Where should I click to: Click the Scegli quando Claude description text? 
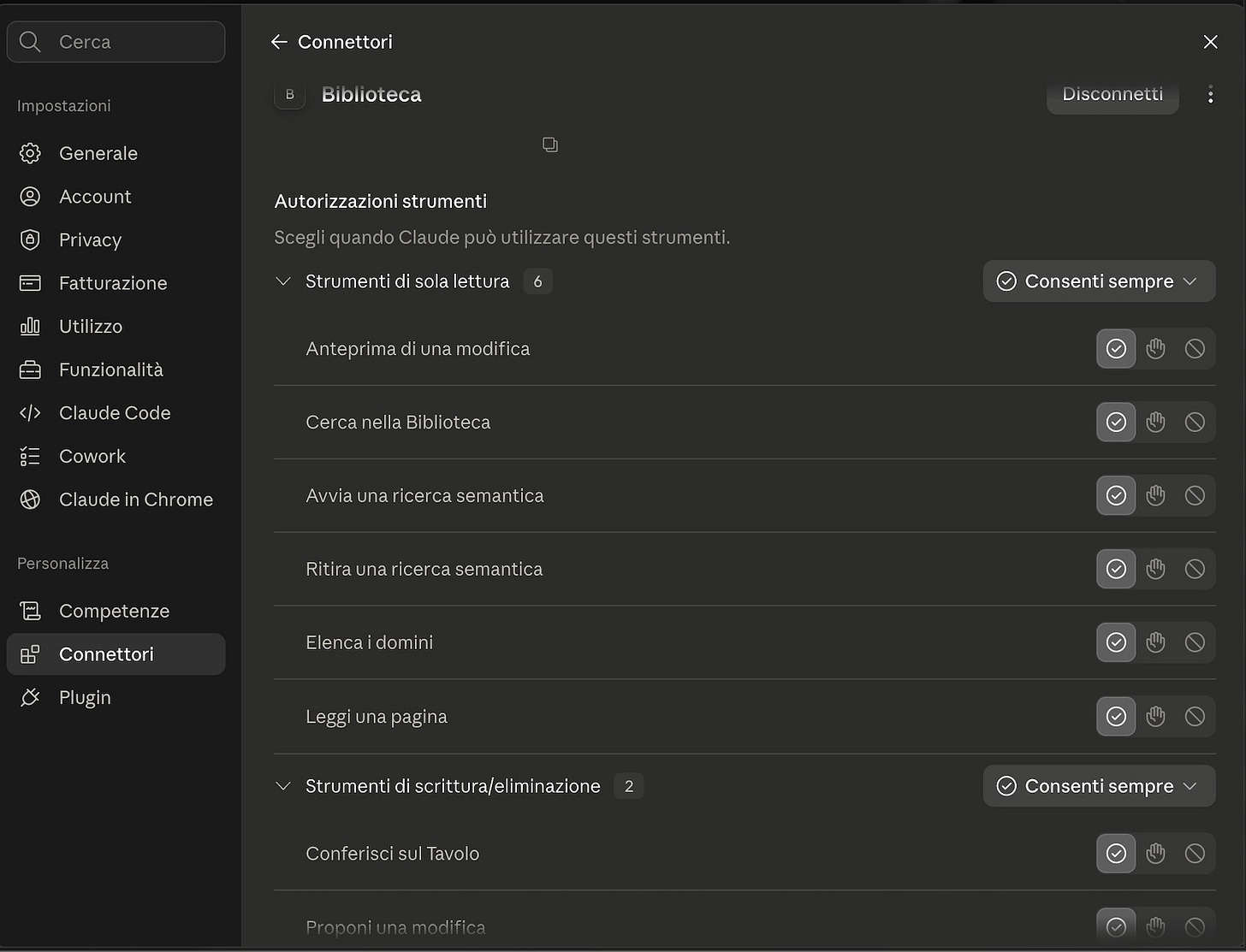click(502, 237)
